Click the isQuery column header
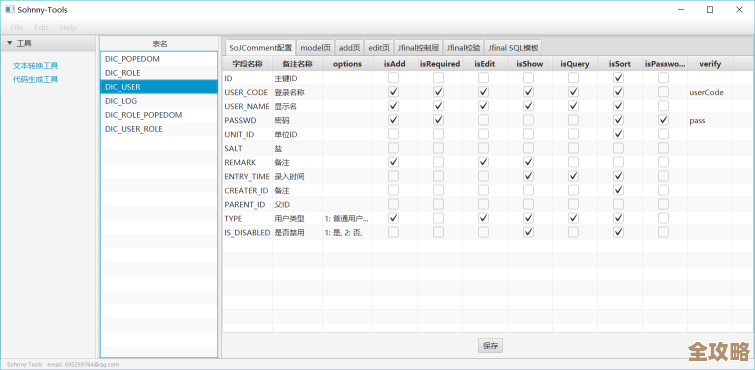The image size is (755, 370). click(575, 64)
